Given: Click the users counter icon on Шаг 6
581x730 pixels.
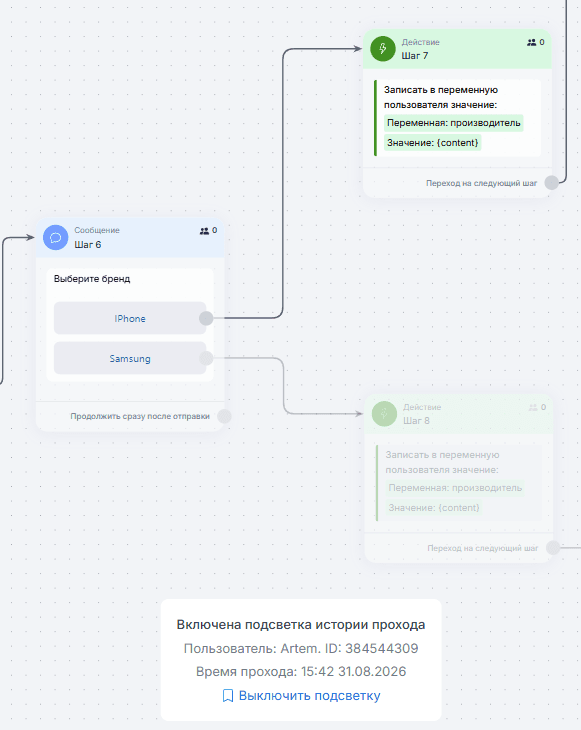Looking at the screenshot, I should point(204,230).
